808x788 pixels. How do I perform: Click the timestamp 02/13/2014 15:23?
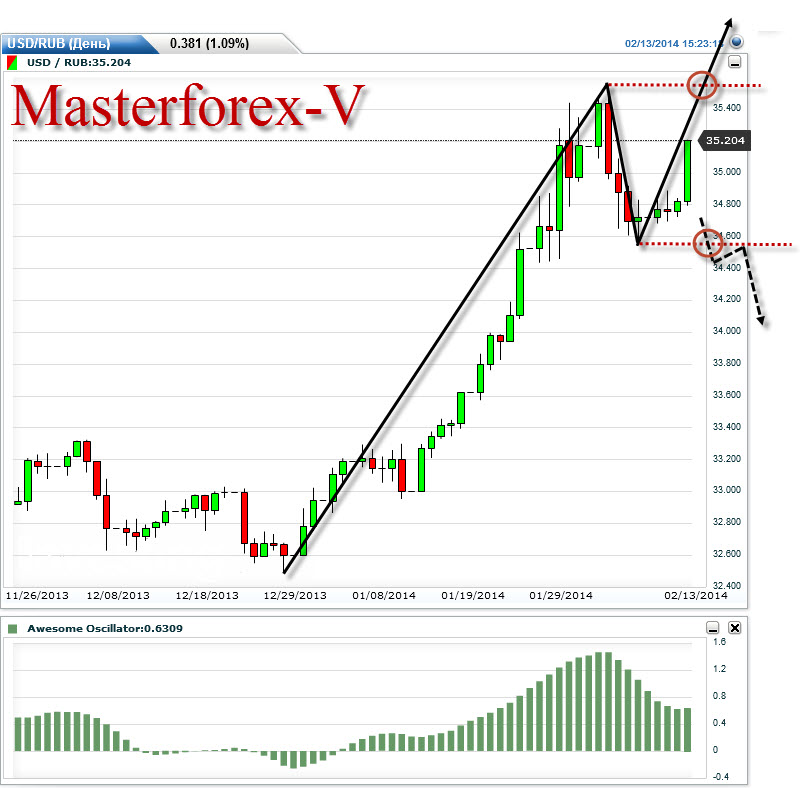click(674, 44)
